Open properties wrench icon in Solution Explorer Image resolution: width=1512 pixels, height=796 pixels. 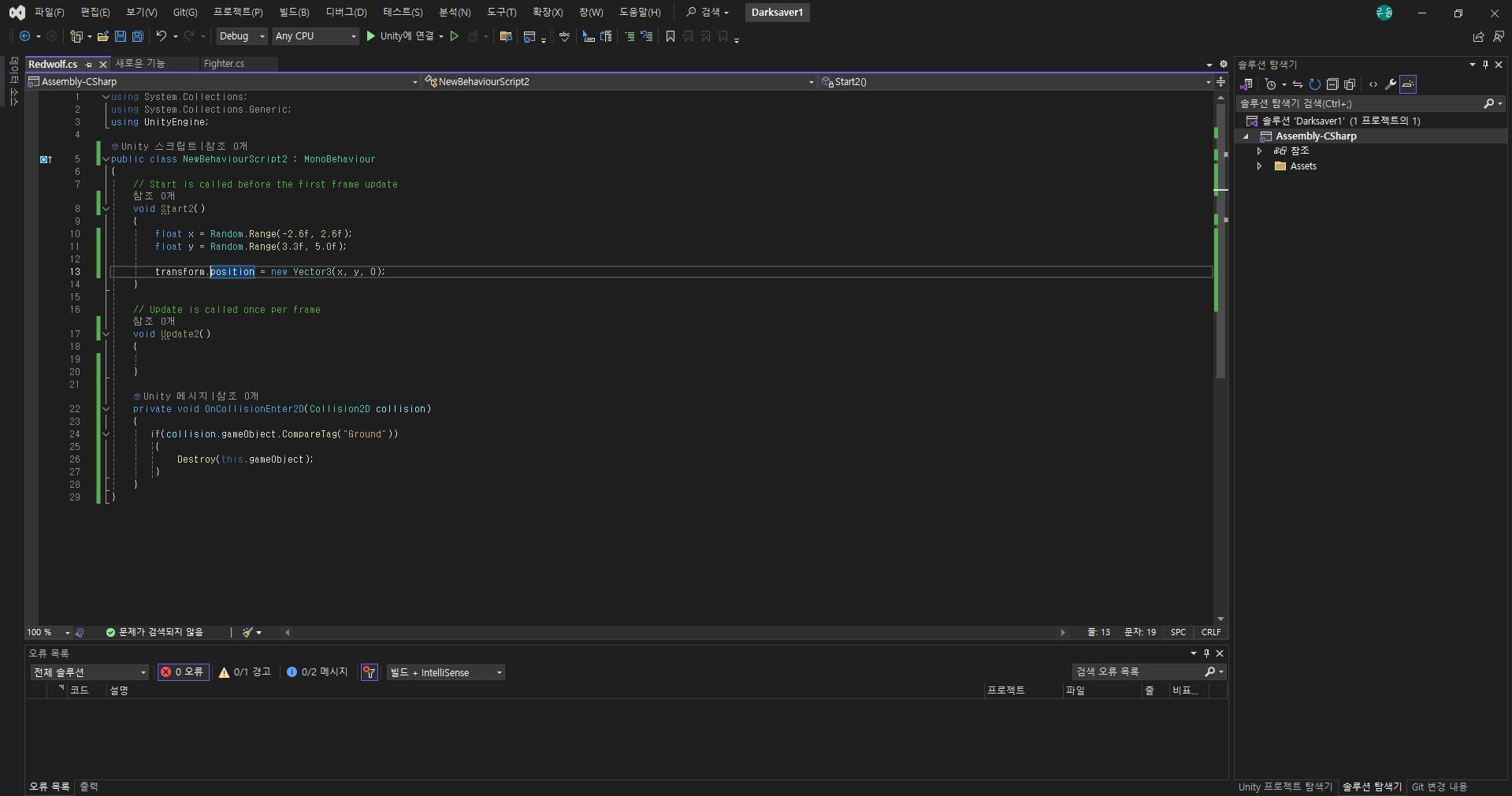point(1391,84)
